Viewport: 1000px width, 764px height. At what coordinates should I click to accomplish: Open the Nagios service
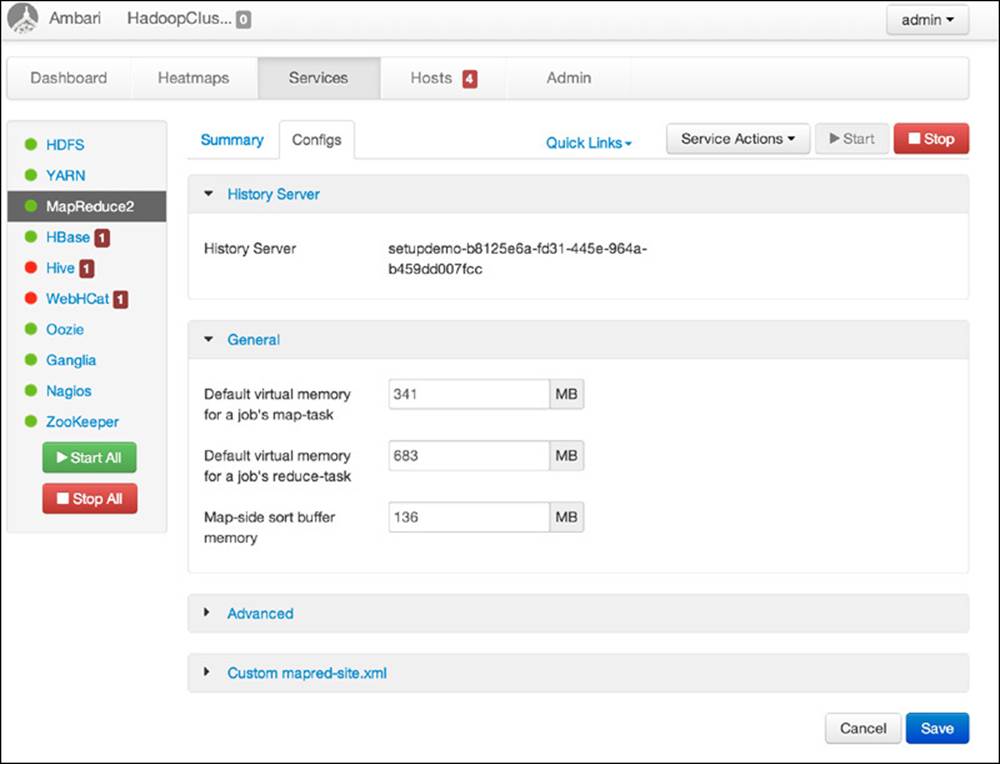(69, 391)
